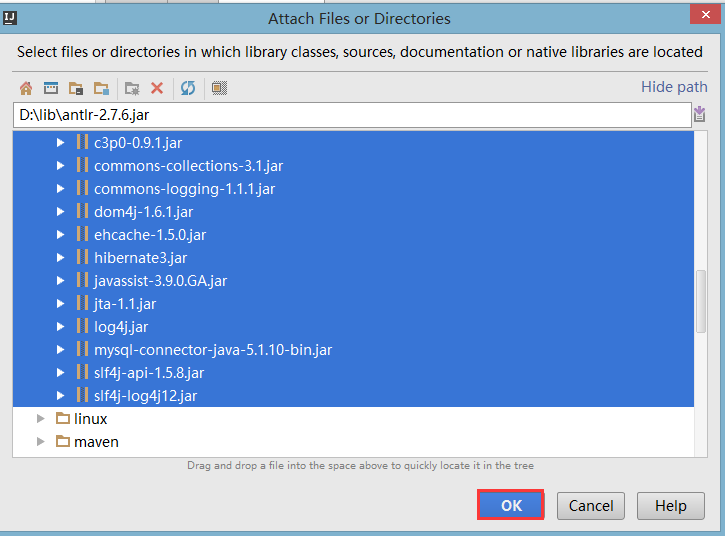Viewport: 725px width, 536px height.
Task: Click the New Folder toolbar icon
Action: click(132, 88)
